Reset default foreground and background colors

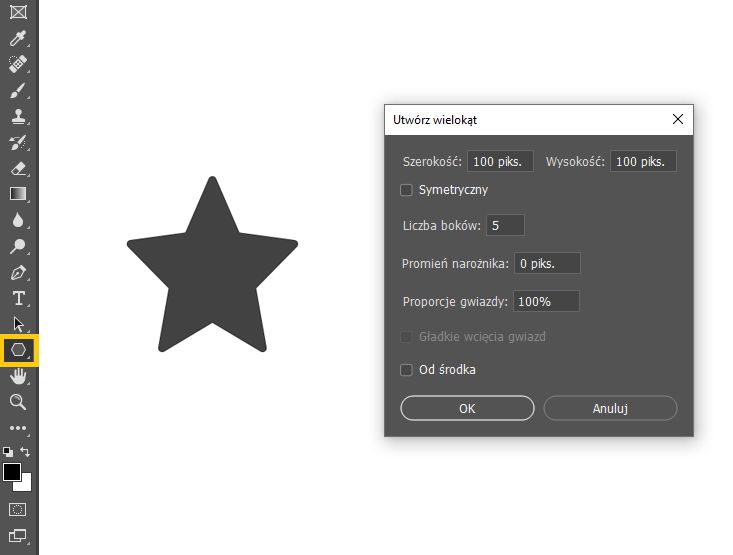coord(8,452)
